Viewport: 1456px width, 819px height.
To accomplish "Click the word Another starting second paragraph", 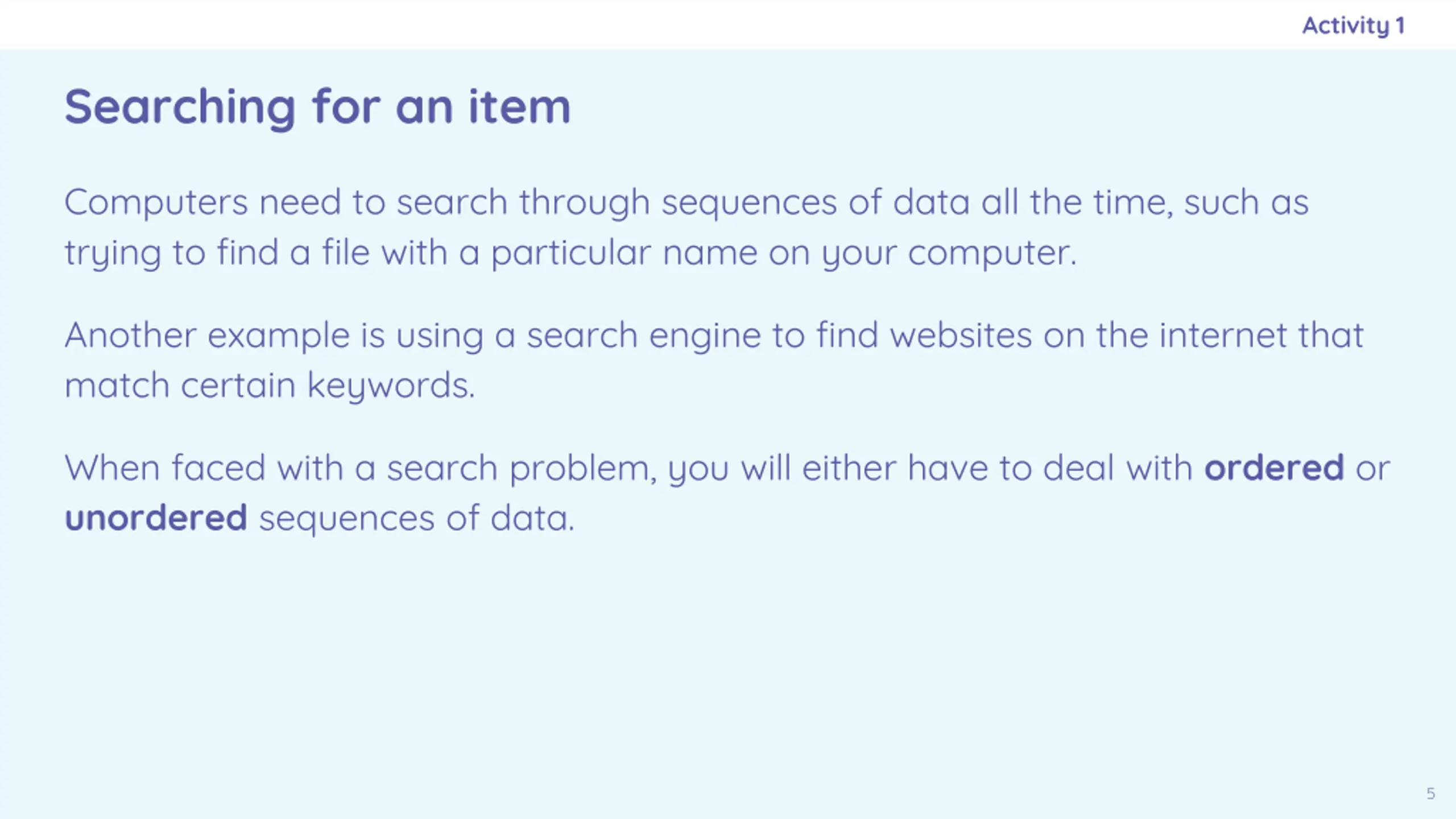I will pos(130,335).
